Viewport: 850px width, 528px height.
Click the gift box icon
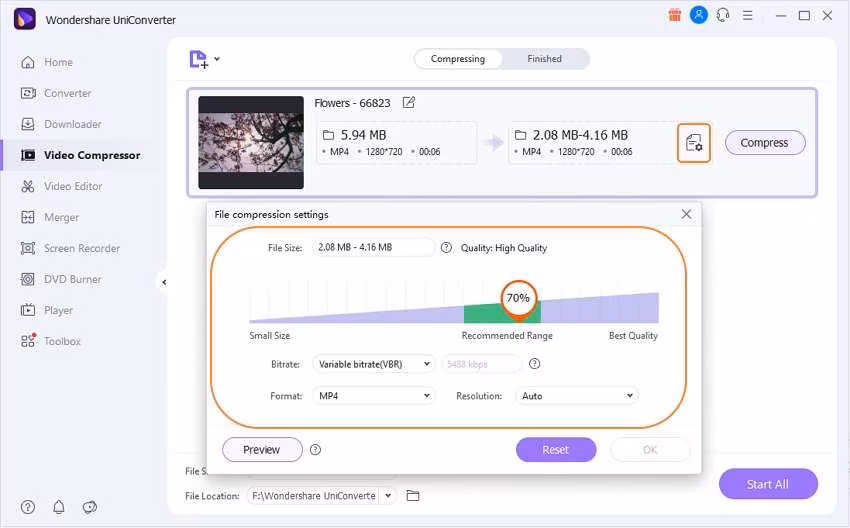(675, 15)
